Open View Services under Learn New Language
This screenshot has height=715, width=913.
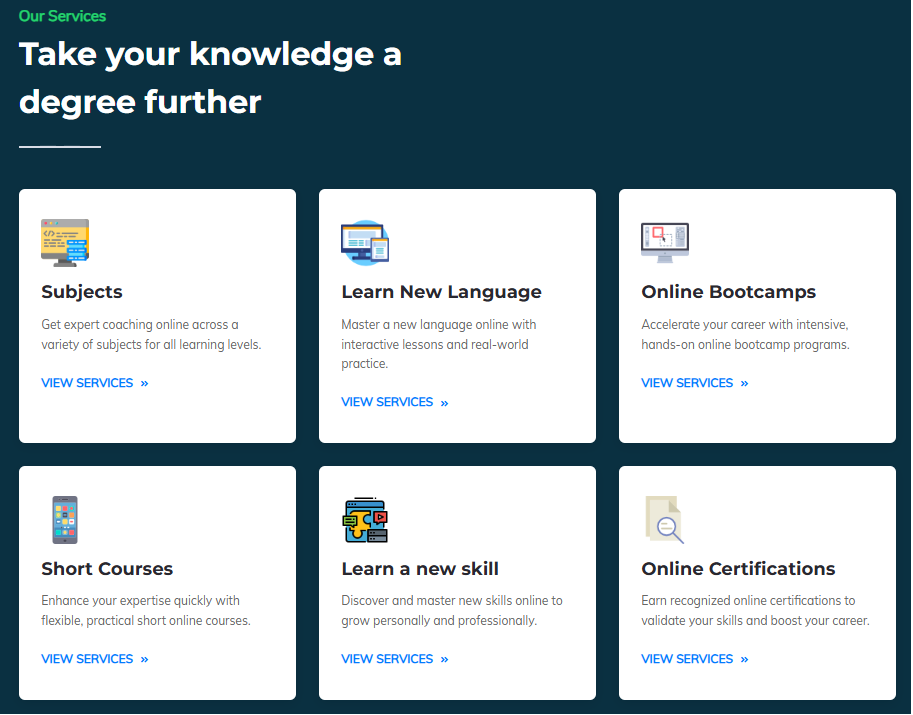(x=395, y=402)
